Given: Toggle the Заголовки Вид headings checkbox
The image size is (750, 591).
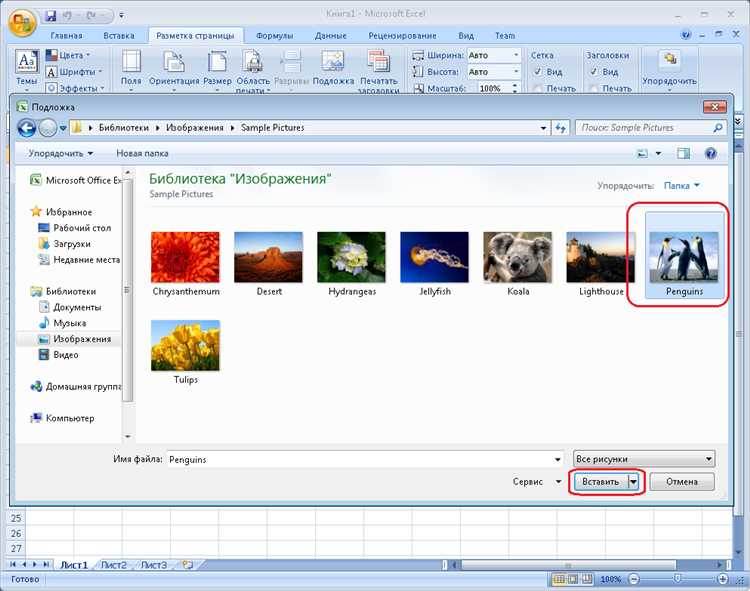Looking at the screenshot, I should pos(594,72).
